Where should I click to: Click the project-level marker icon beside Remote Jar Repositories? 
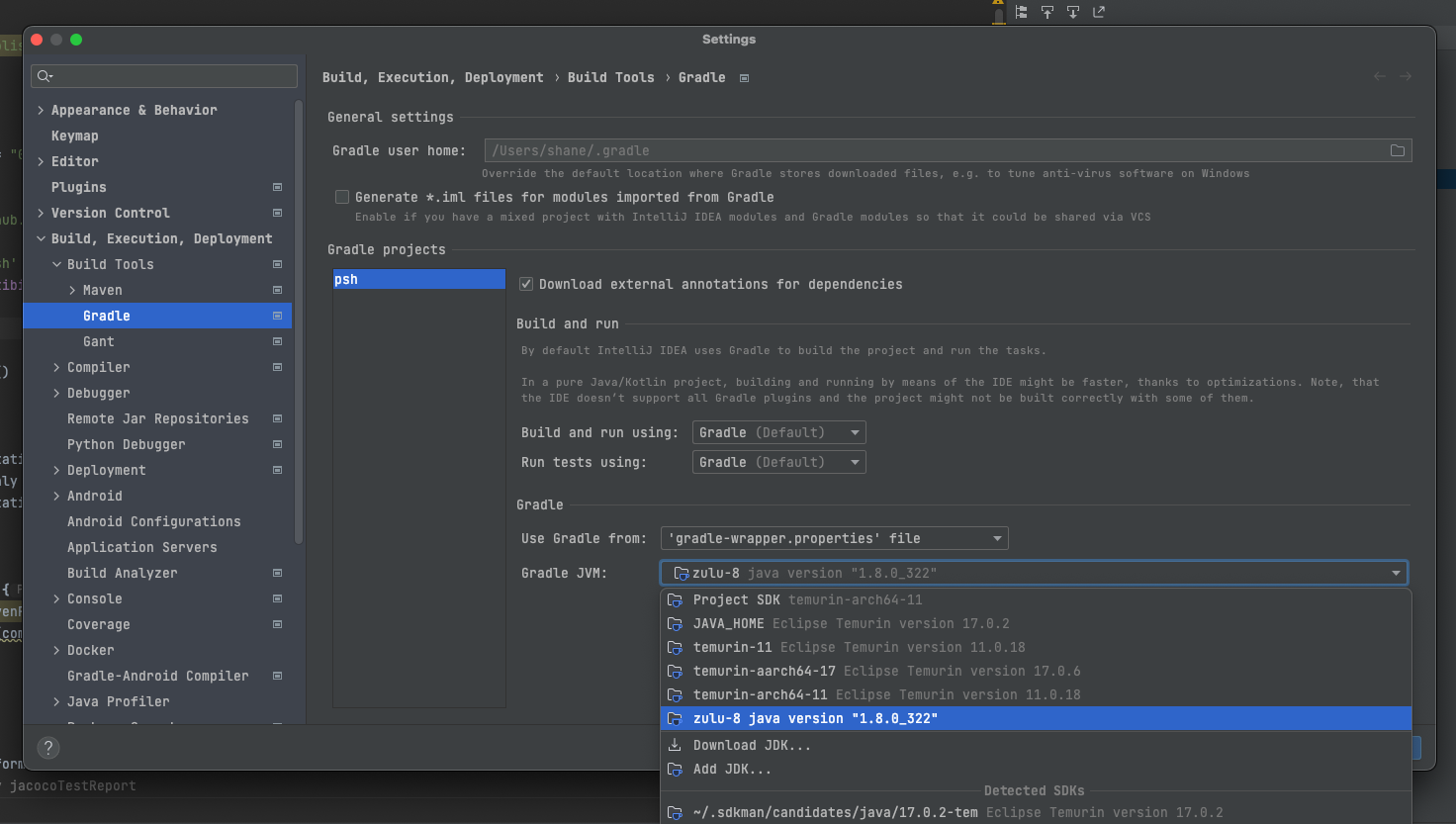(x=277, y=418)
